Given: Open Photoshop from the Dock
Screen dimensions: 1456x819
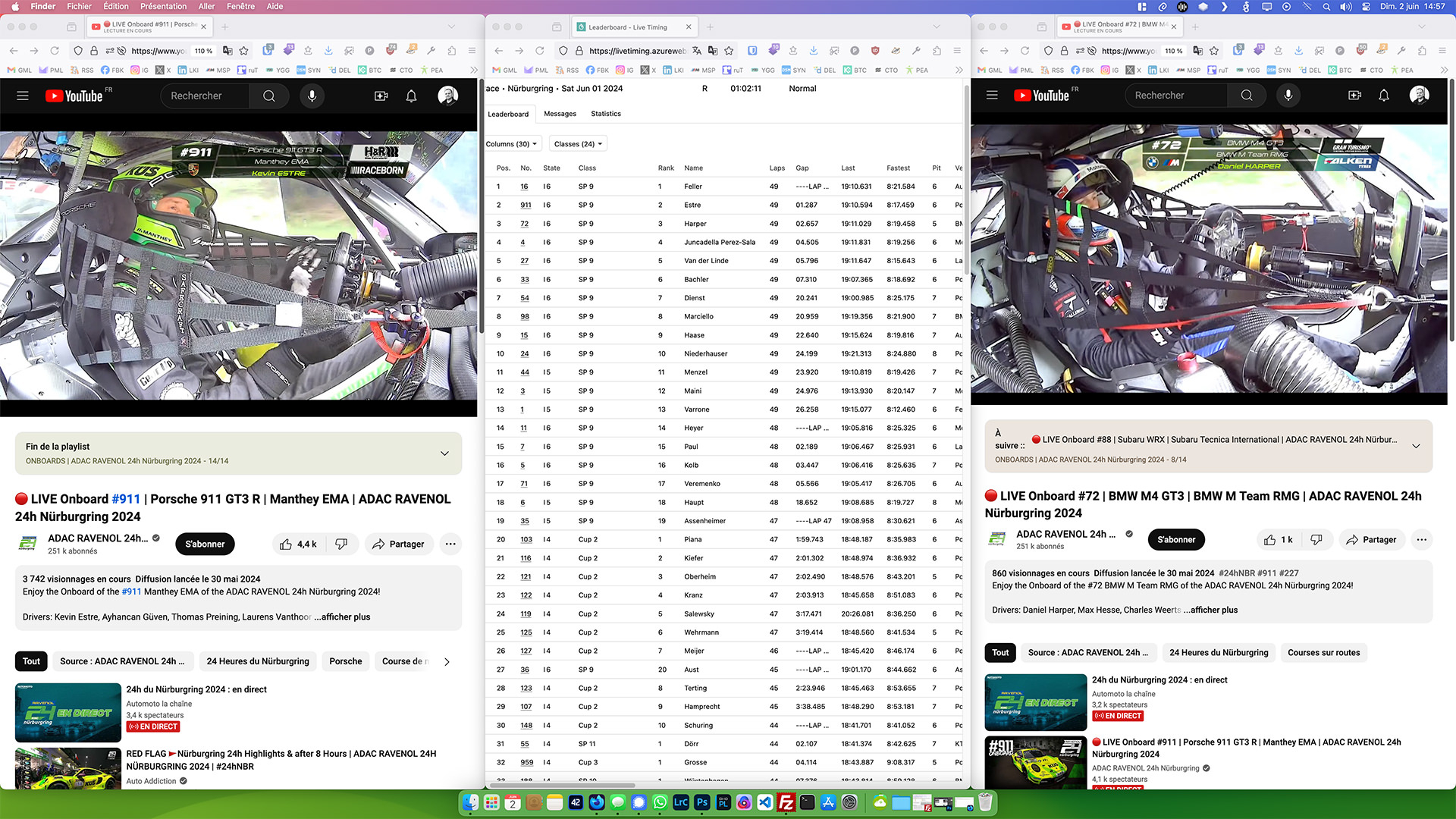Looking at the screenshot, I should click(x=702, y=802).
